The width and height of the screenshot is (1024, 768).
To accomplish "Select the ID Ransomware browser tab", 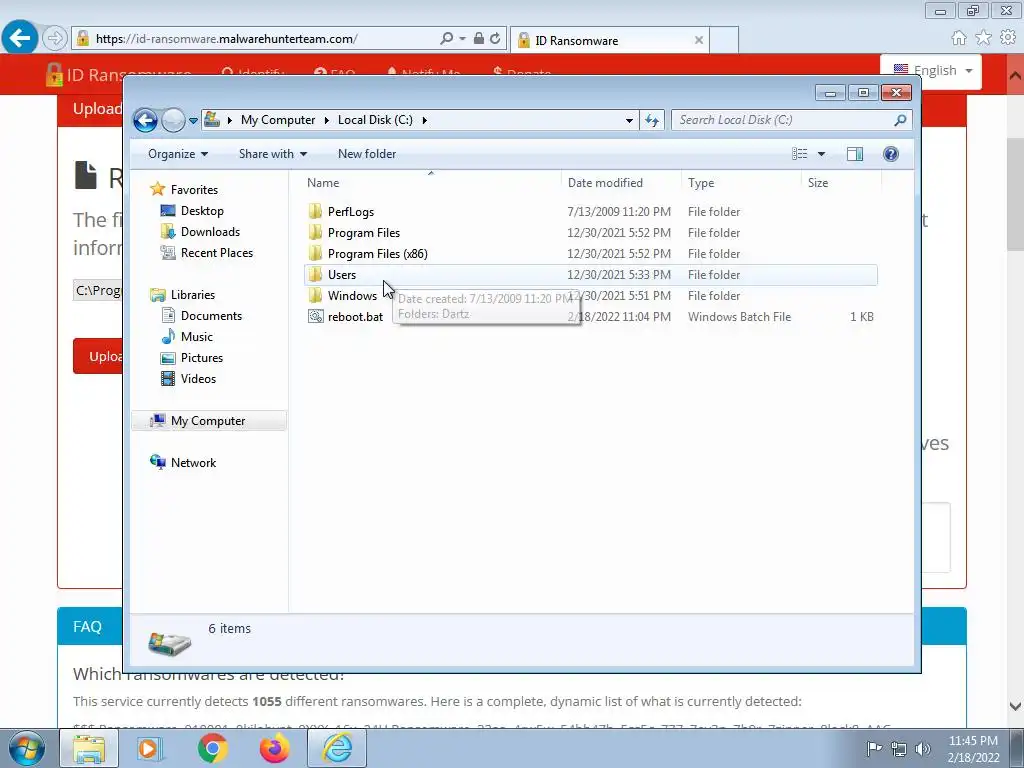I will [609, 40].
